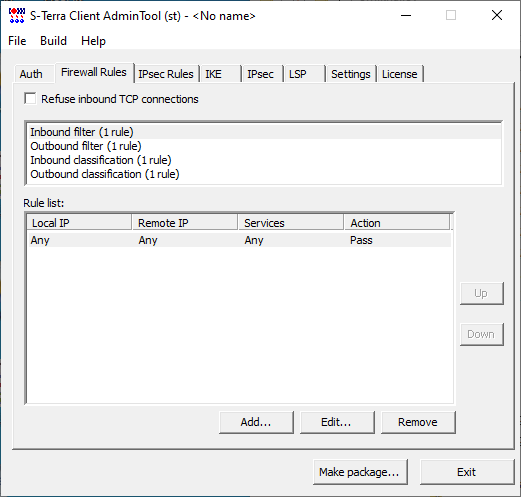Click the Make package... button
The height and width of the screenshot is (497, 521).
click(x=360, y=472)
